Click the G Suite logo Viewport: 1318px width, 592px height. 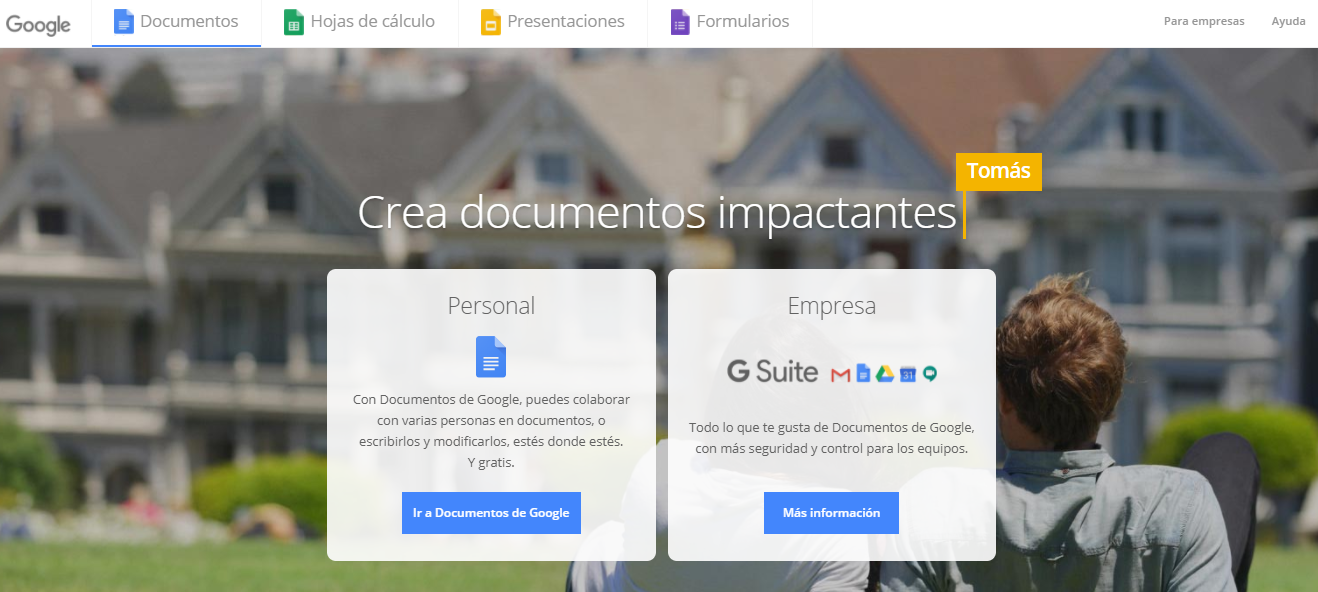pos(773,372)
